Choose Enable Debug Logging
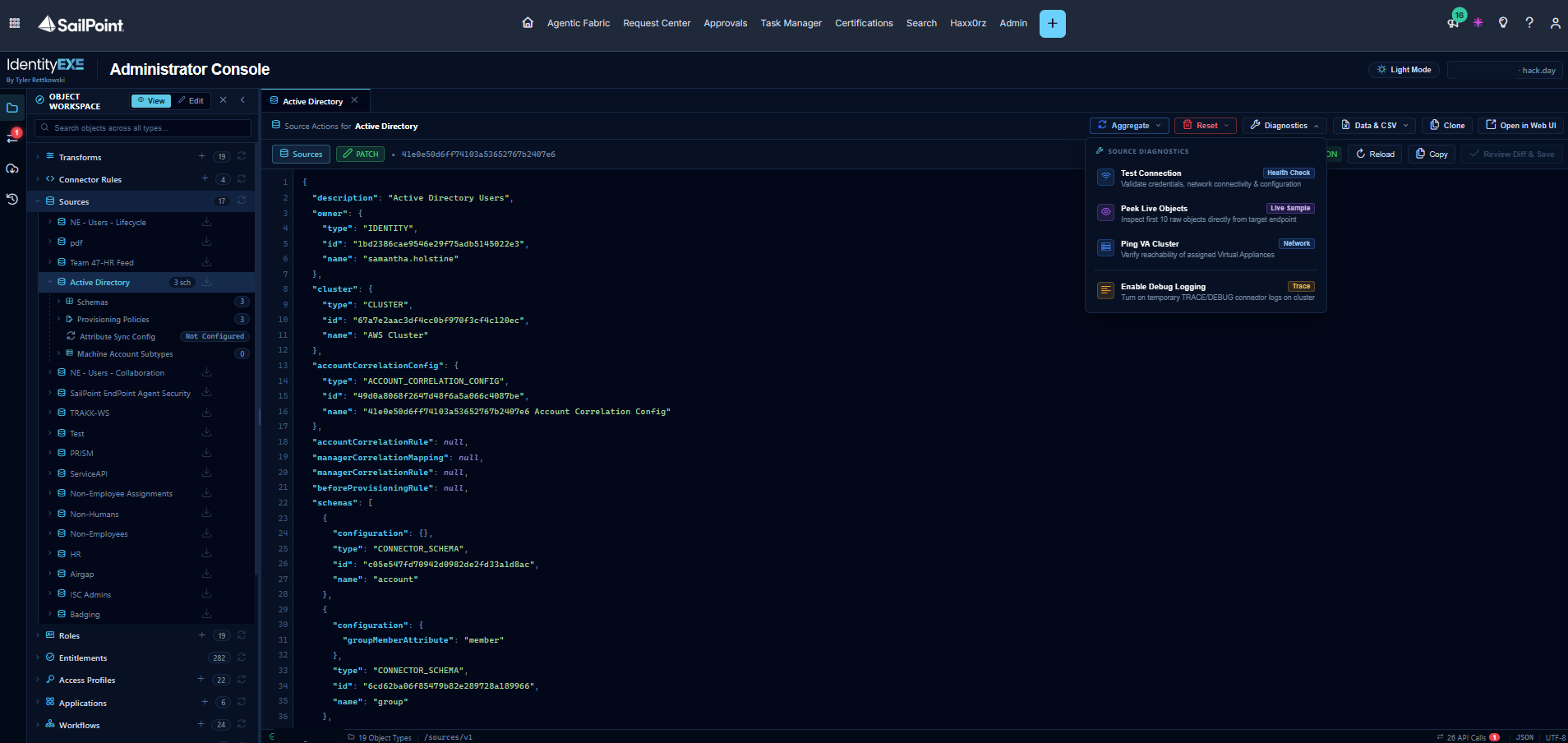 (1206, 291)
